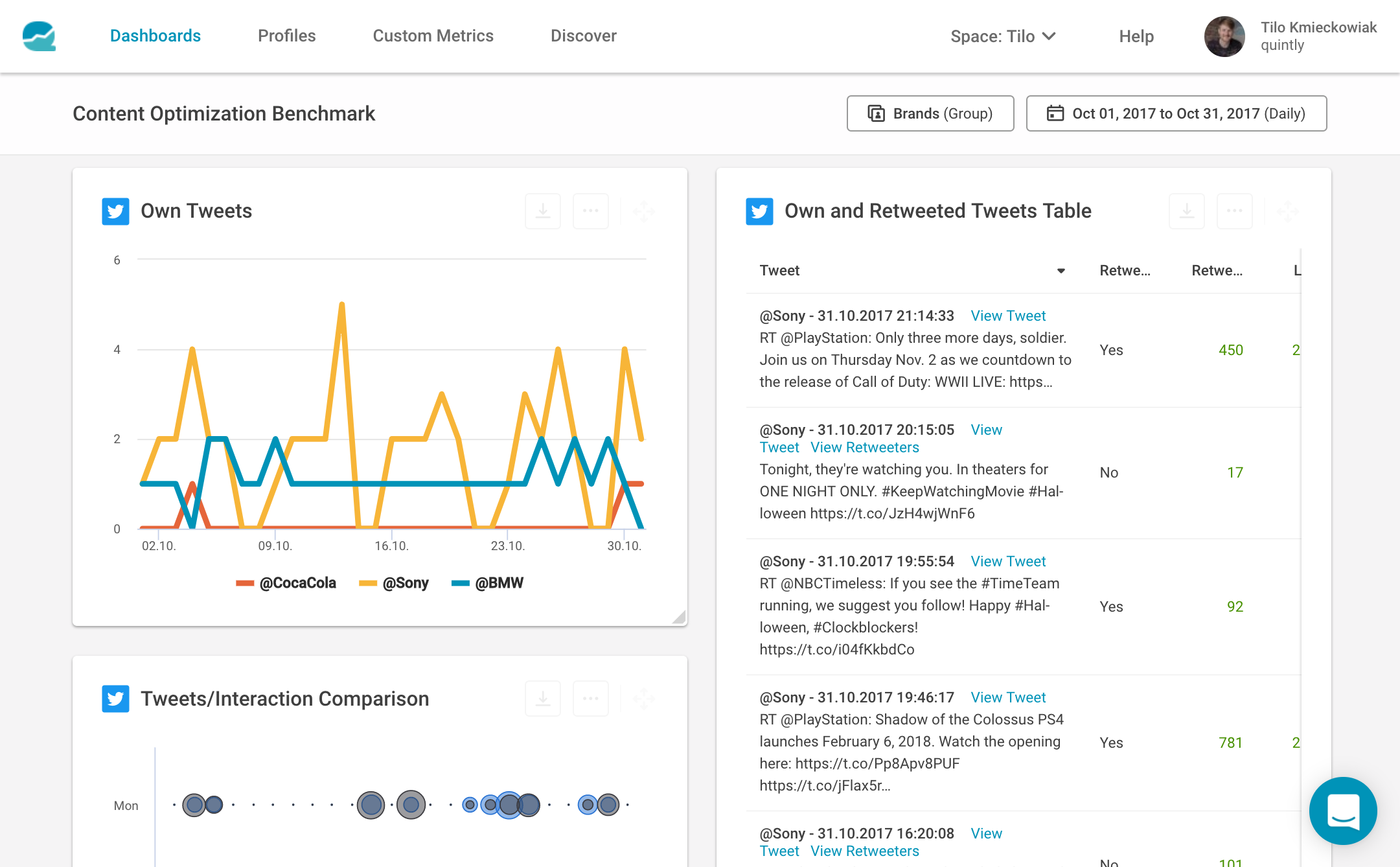The width and height of the screenshot is (1400, 867).
Task: Select the Discover tab in navigation
Action: click(x=583, y=34)
